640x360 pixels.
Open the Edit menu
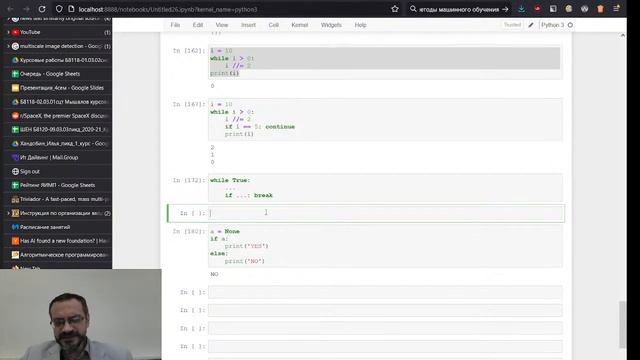(198, 25)
